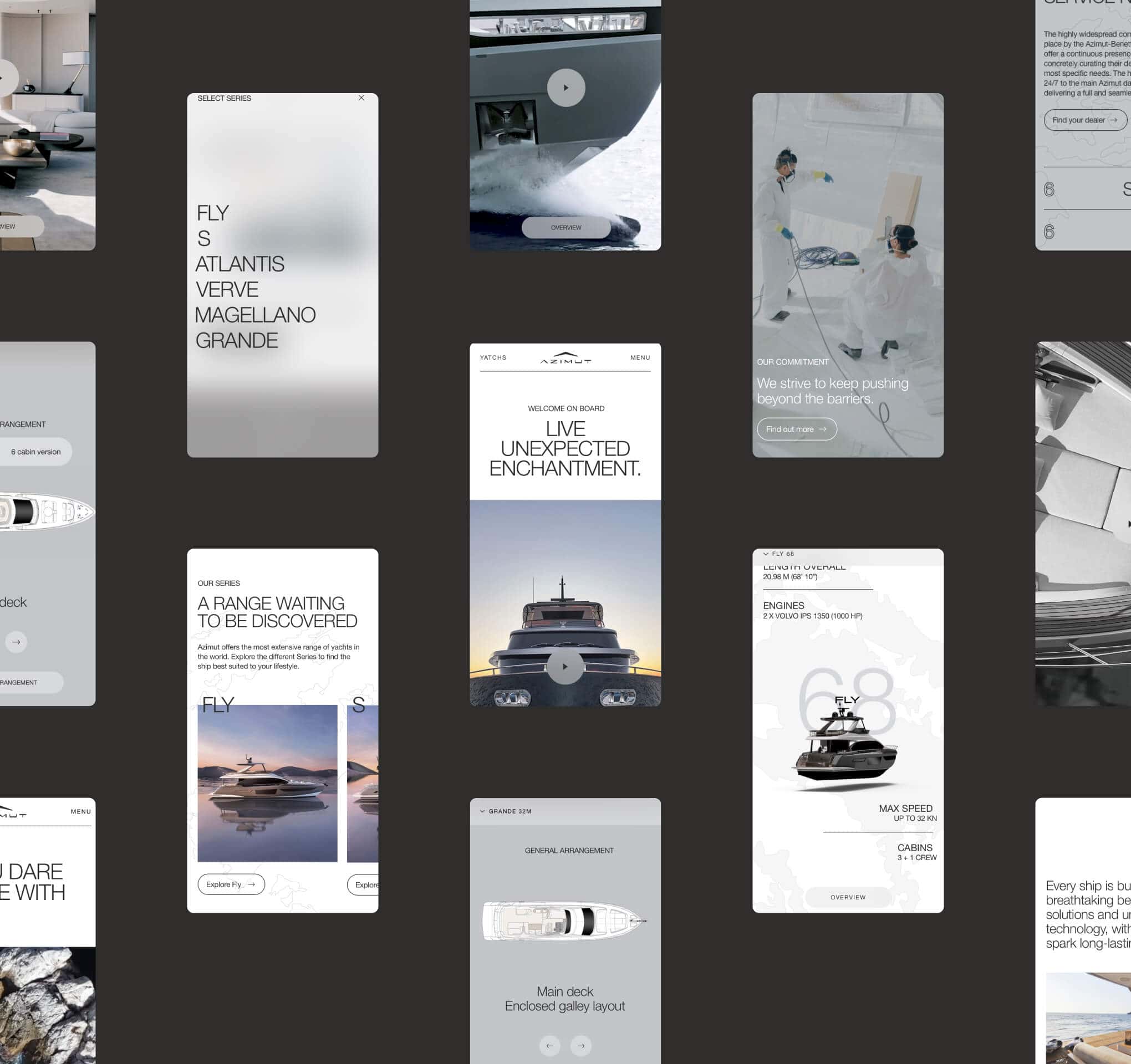Click the Find out more button

coord(797,429)
